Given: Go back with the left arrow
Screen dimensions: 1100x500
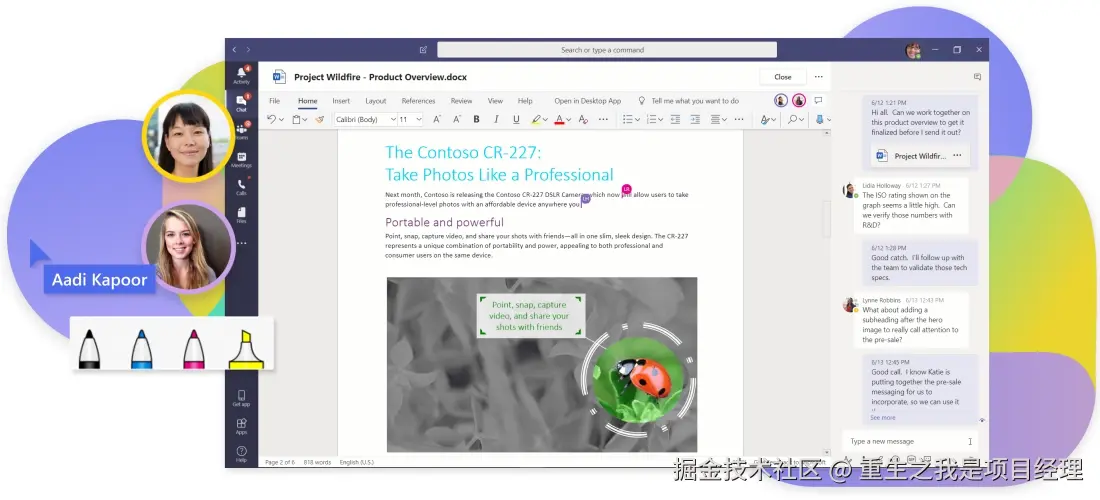Looking at the screenshot, I should (234, 50).
